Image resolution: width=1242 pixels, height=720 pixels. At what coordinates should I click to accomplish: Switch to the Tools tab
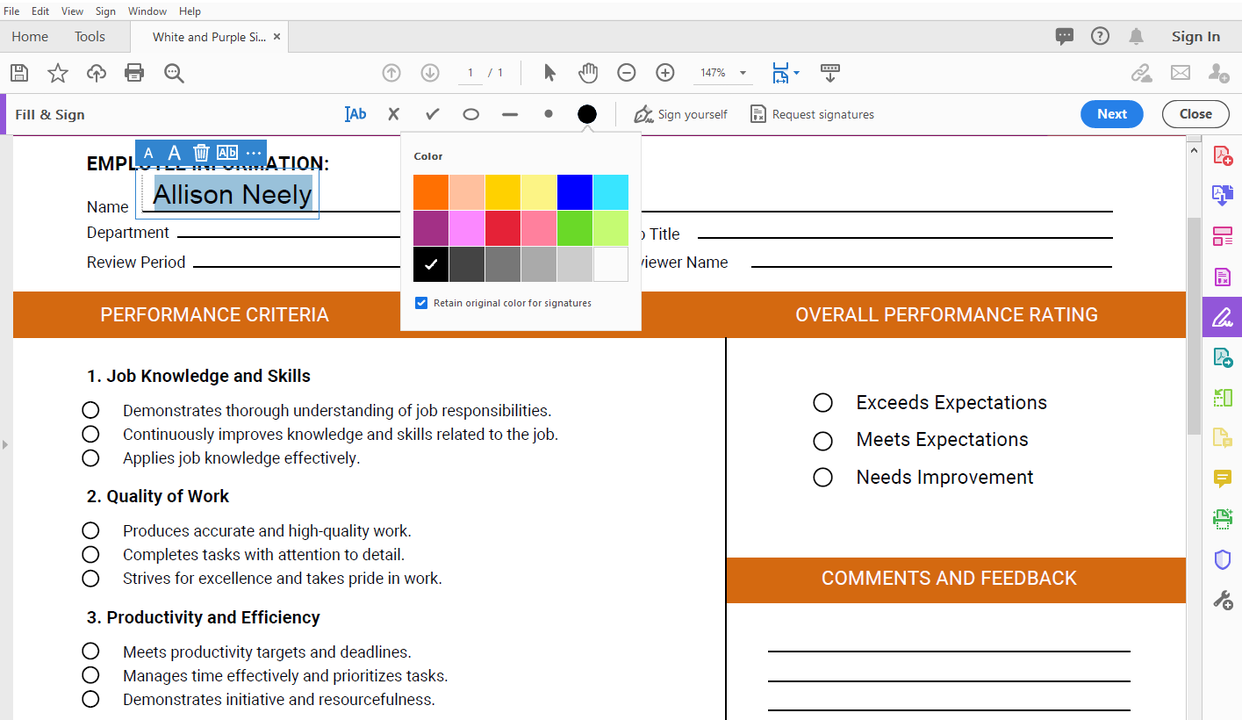point(89,36)
